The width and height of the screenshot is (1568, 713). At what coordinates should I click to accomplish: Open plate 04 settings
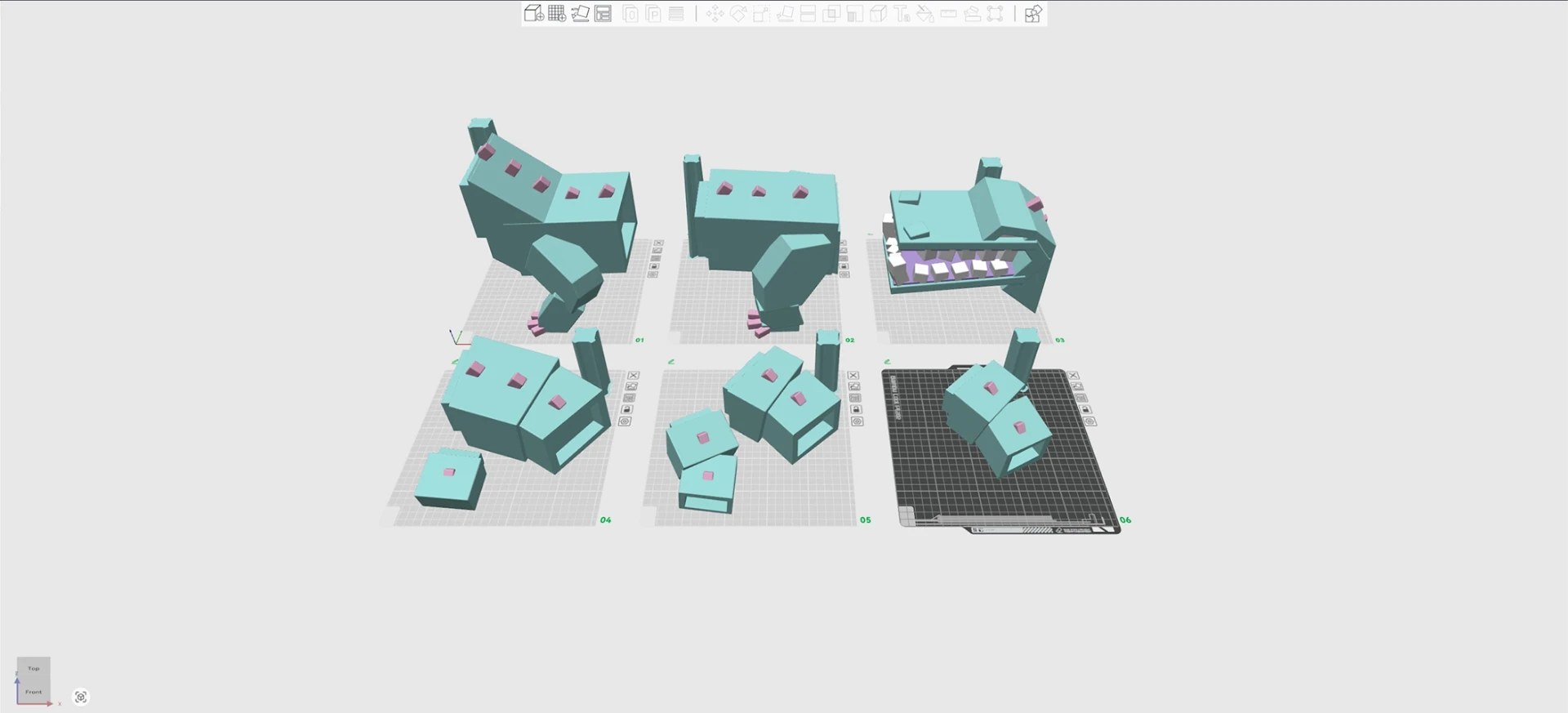point(625,421)
